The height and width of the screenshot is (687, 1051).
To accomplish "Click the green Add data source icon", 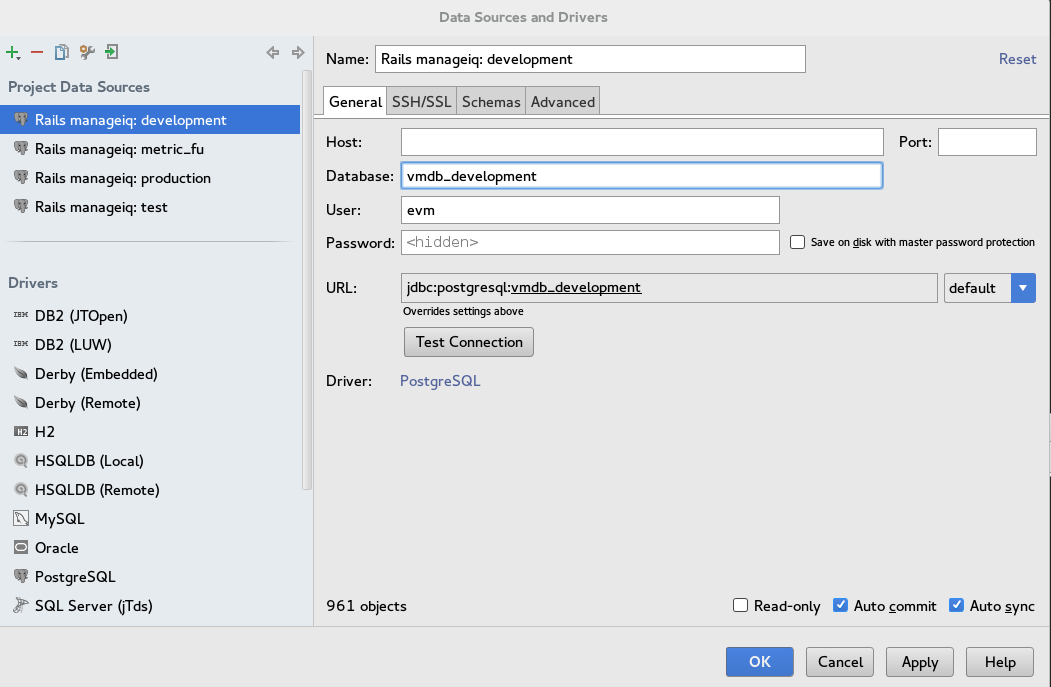I will tap(13, 52).
